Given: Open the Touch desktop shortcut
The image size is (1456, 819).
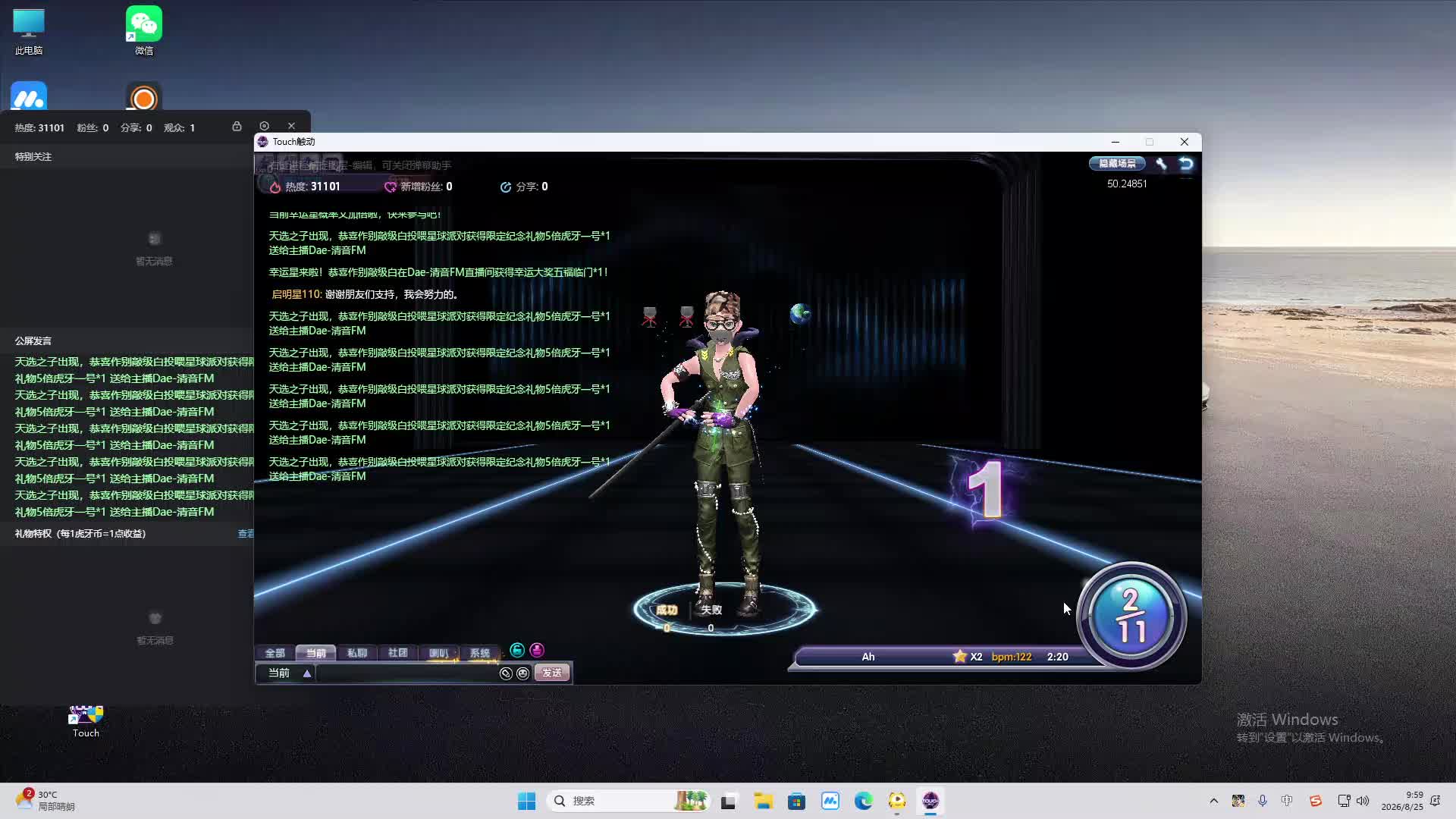Looking at the screenshot, I should point(86,721).
